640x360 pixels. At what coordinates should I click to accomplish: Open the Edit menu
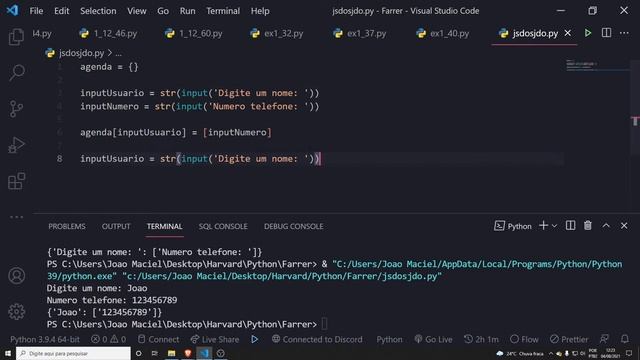click(x=62, y=11)
